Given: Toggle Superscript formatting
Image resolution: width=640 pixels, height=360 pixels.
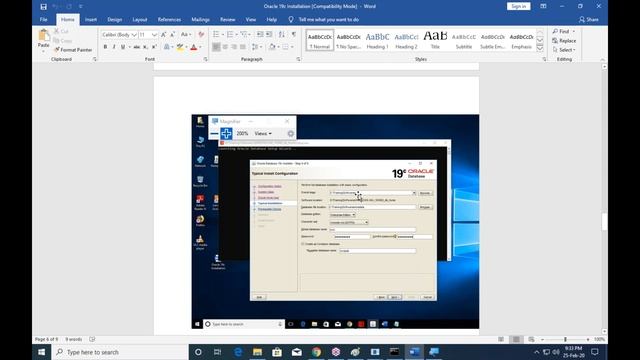Looking at the screenshot, I should [154, 47].
